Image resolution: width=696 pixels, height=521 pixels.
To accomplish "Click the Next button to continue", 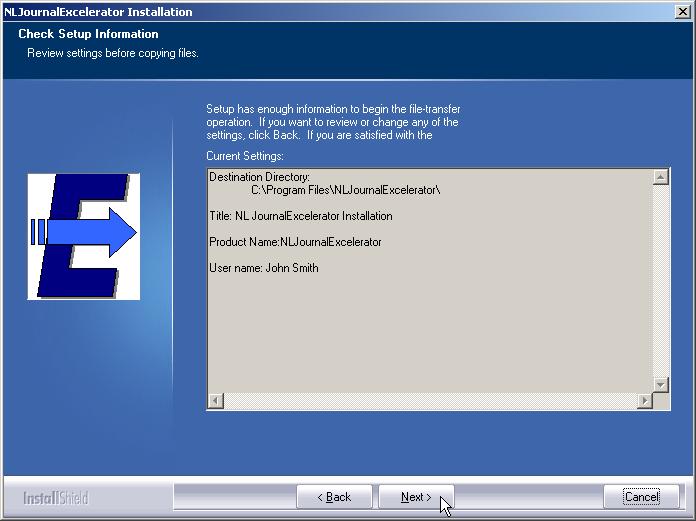I will pyautogui.click(x=416, y=497).
